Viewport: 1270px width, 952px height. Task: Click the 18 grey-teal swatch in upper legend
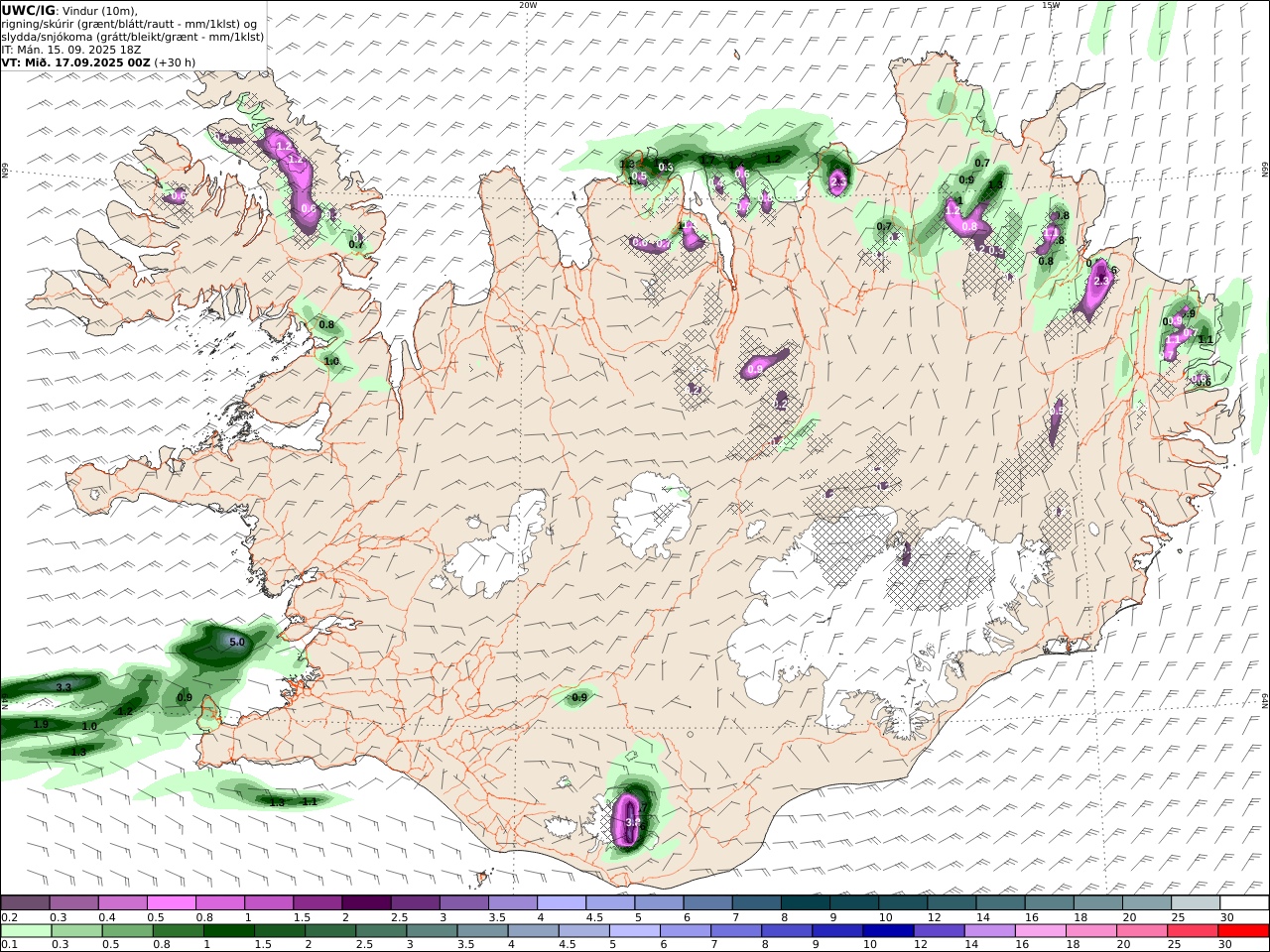point(1097,902)
